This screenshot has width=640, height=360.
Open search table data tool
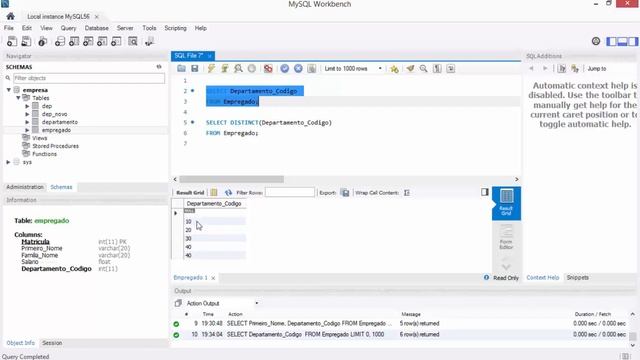[x=133, y=41]
